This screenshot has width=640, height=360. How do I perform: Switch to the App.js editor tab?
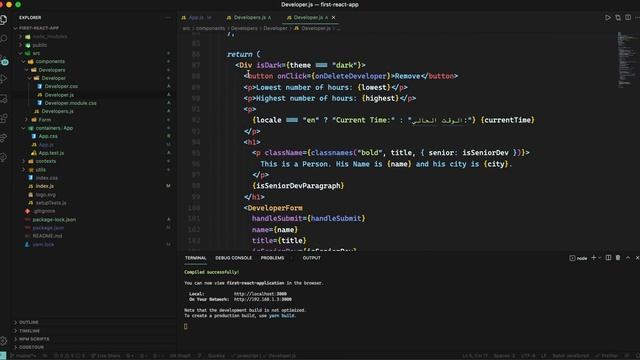click(x=196, y=18)
